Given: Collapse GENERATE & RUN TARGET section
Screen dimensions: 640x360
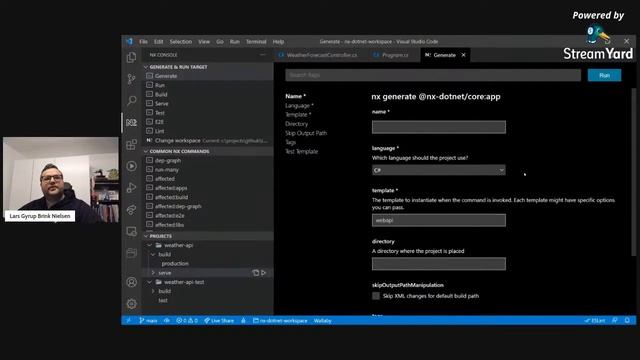Looking at the screenshot, I should pyautogui.click(x=208, y=67).
